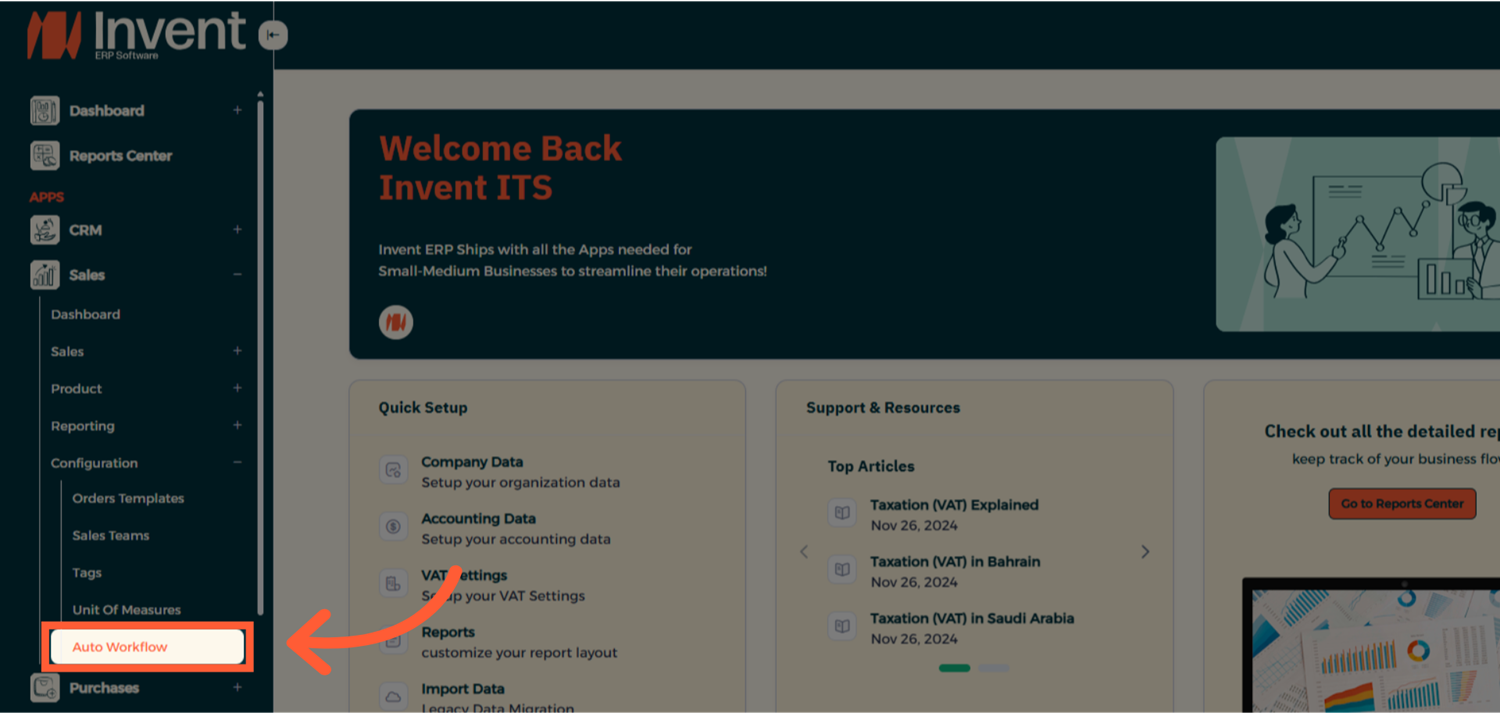Open Reports Center sidebar icon
The image size is (1500, 713).
coord(45,156)
